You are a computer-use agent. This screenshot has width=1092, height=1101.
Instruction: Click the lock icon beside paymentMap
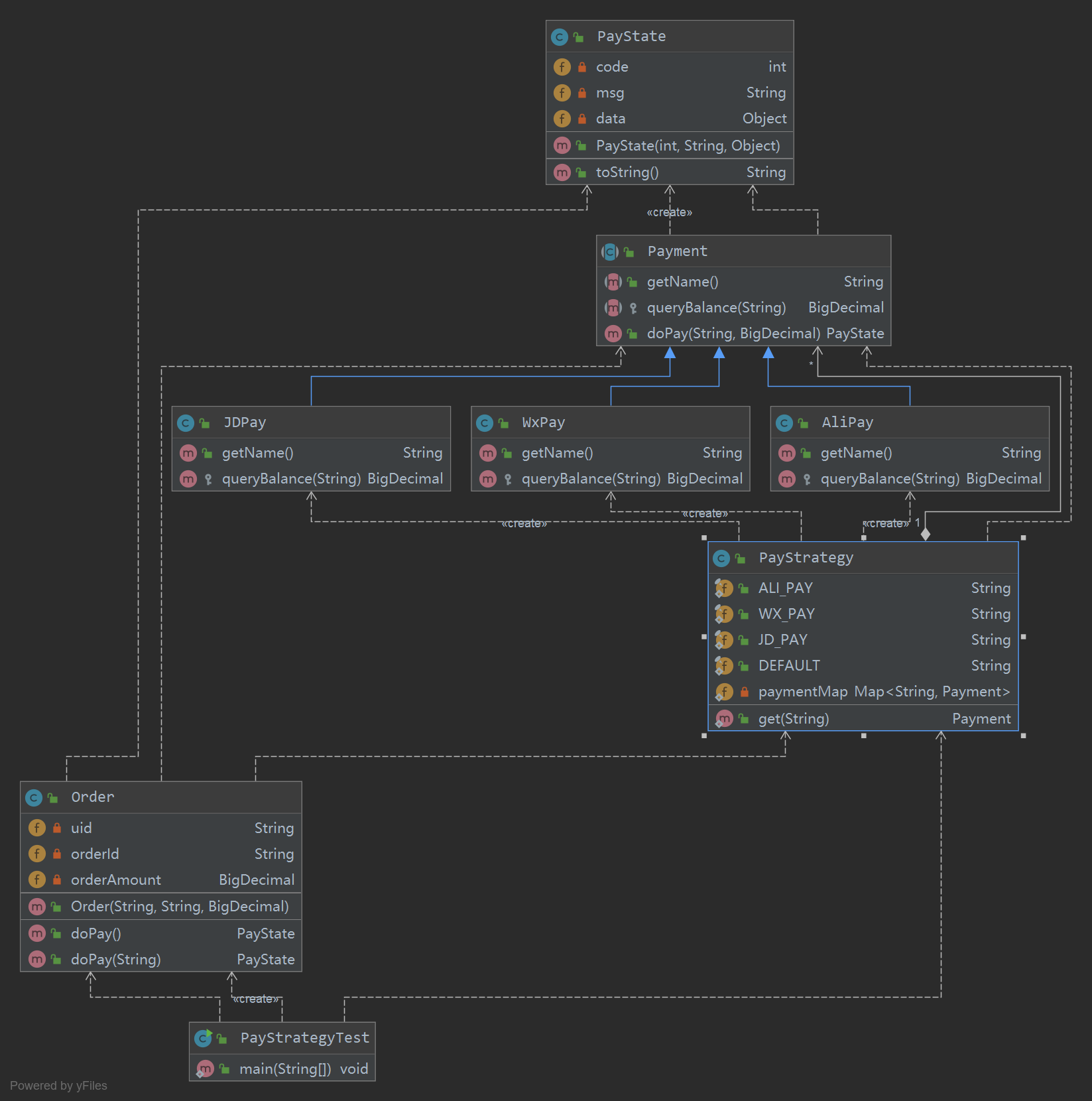tap(744, 692)
